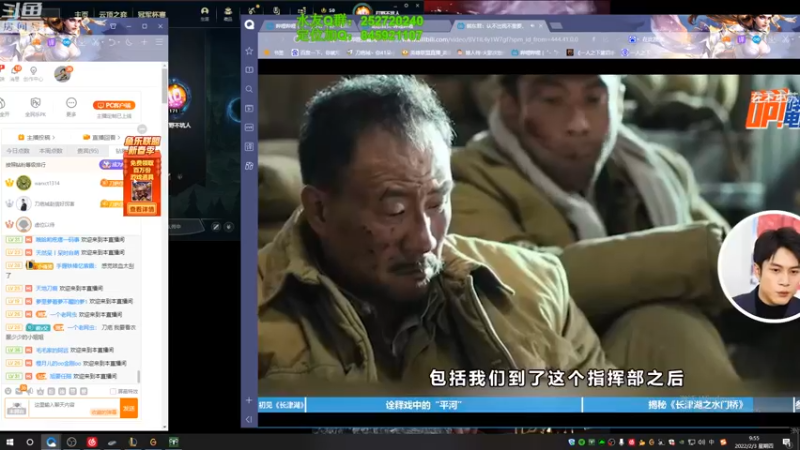This screenshot has height=450, width=800.
Task: Toggle the 屏蔽特效 checkbox
Action: click(x=113, y=391)
